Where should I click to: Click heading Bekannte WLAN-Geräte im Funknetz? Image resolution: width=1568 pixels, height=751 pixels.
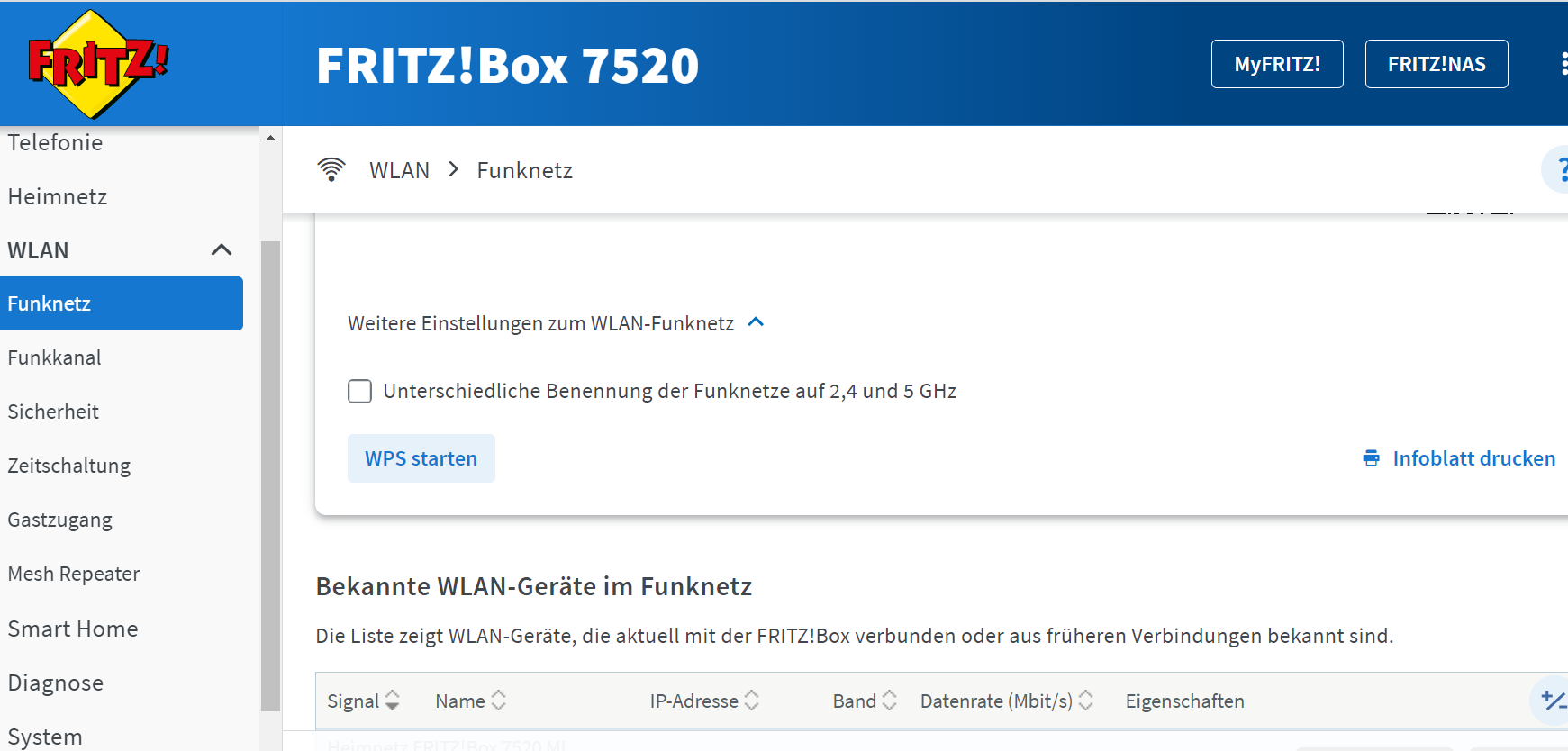point(533,586)
